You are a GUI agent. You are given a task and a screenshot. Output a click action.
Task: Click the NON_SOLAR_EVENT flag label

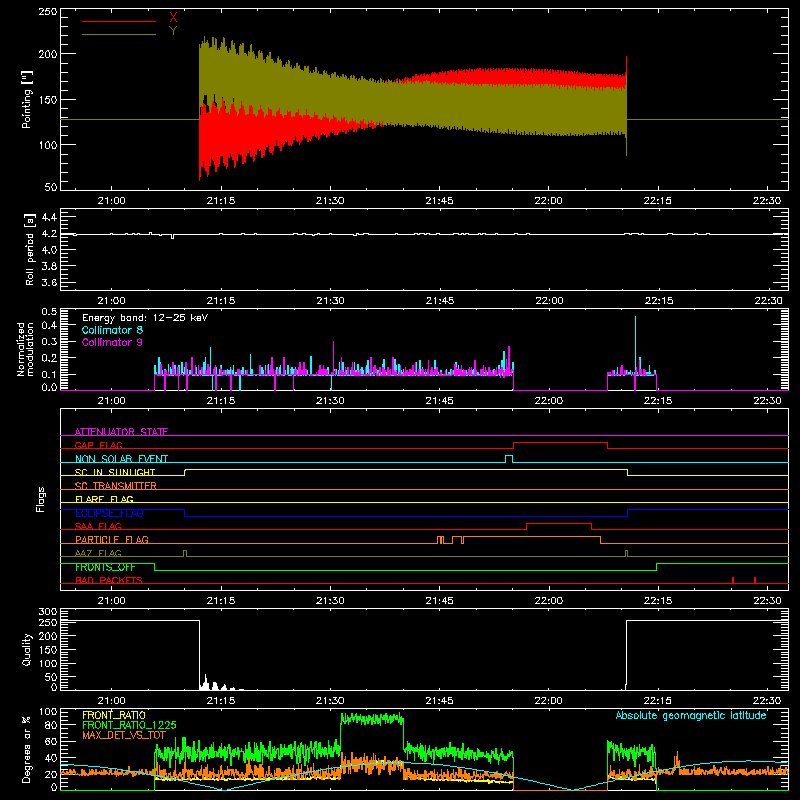pyautogui.click(x=121, y=459)
